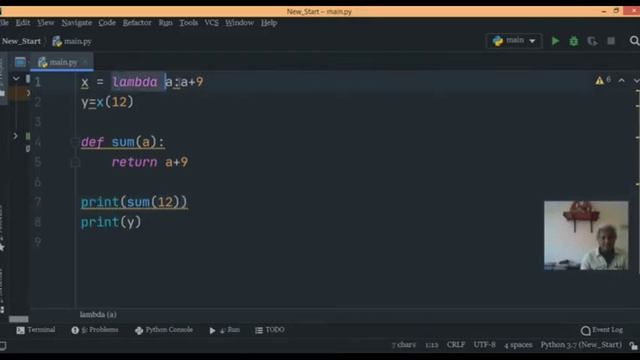Click the print(sum(12)) statement on line 7
The width and height of the screenshot is (640, 360).
point(134,202)
